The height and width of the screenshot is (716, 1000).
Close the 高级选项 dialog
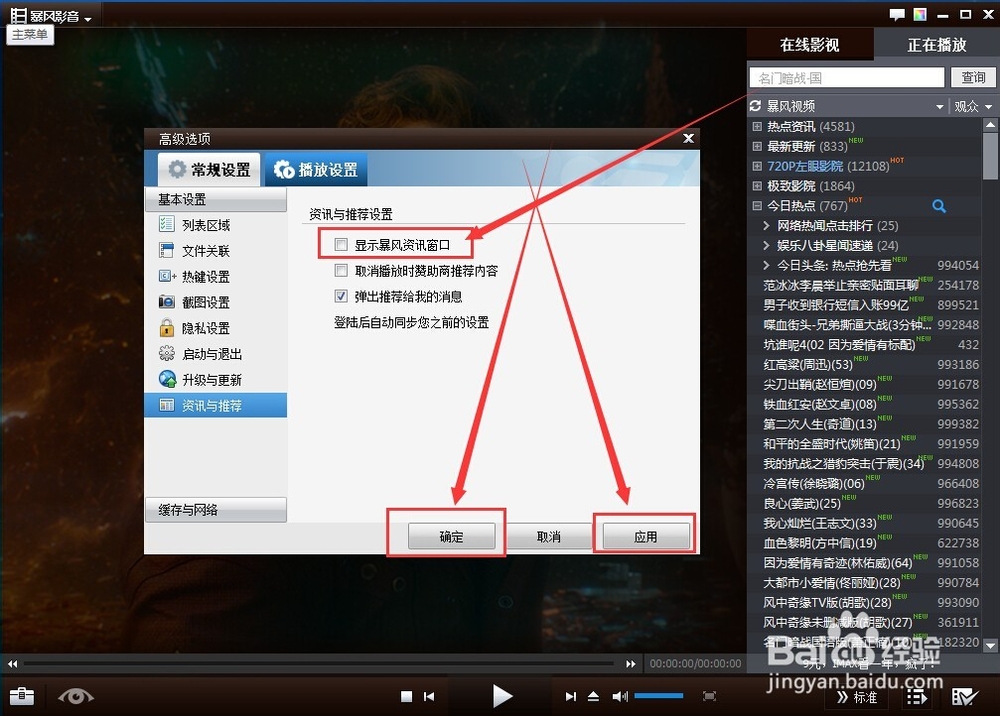(688, 138)
